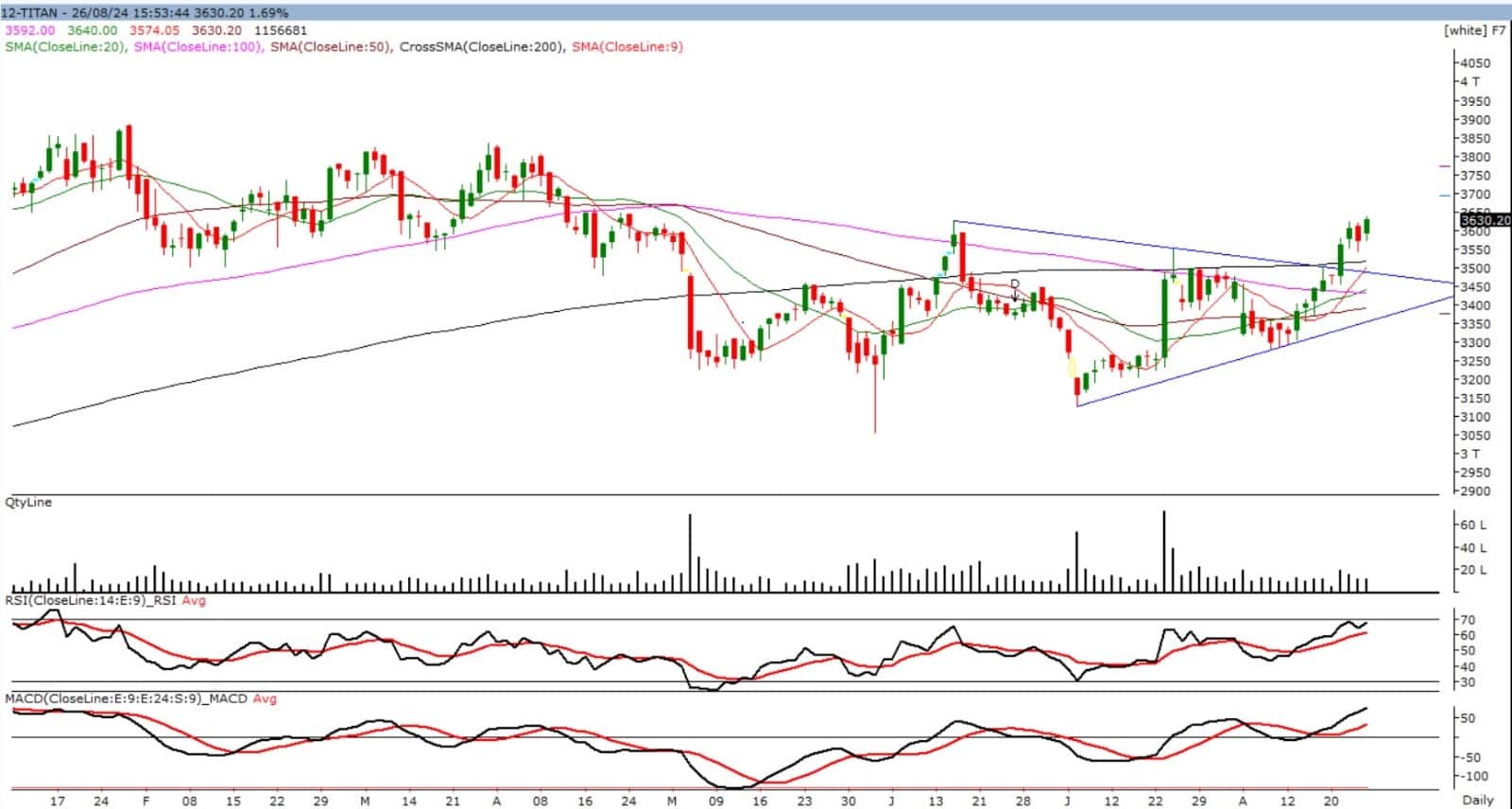This screenshot has width=1512, height=809.
Task: Click the 2900 price axis label
Action: click(x=1475, y=491)
